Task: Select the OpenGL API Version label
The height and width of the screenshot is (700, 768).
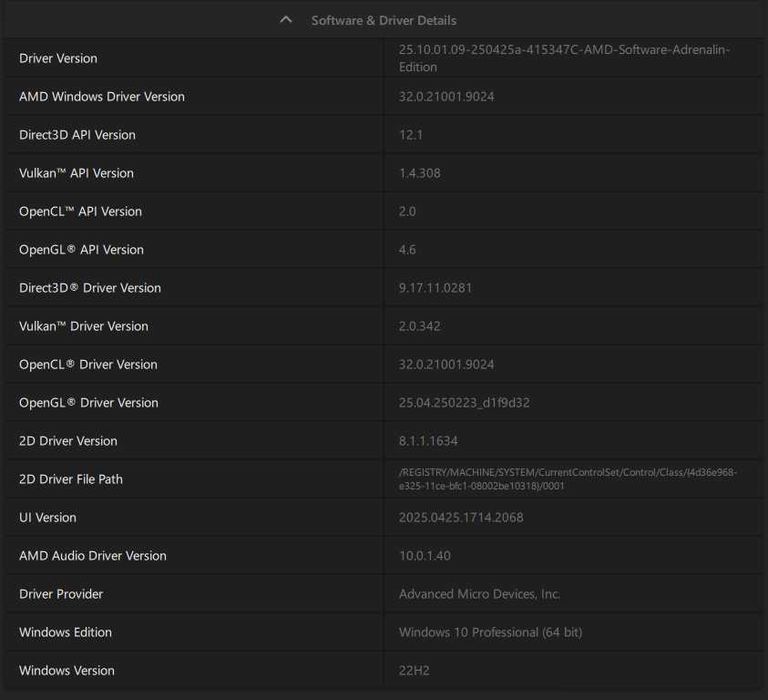Action: [x=81, y=249]
